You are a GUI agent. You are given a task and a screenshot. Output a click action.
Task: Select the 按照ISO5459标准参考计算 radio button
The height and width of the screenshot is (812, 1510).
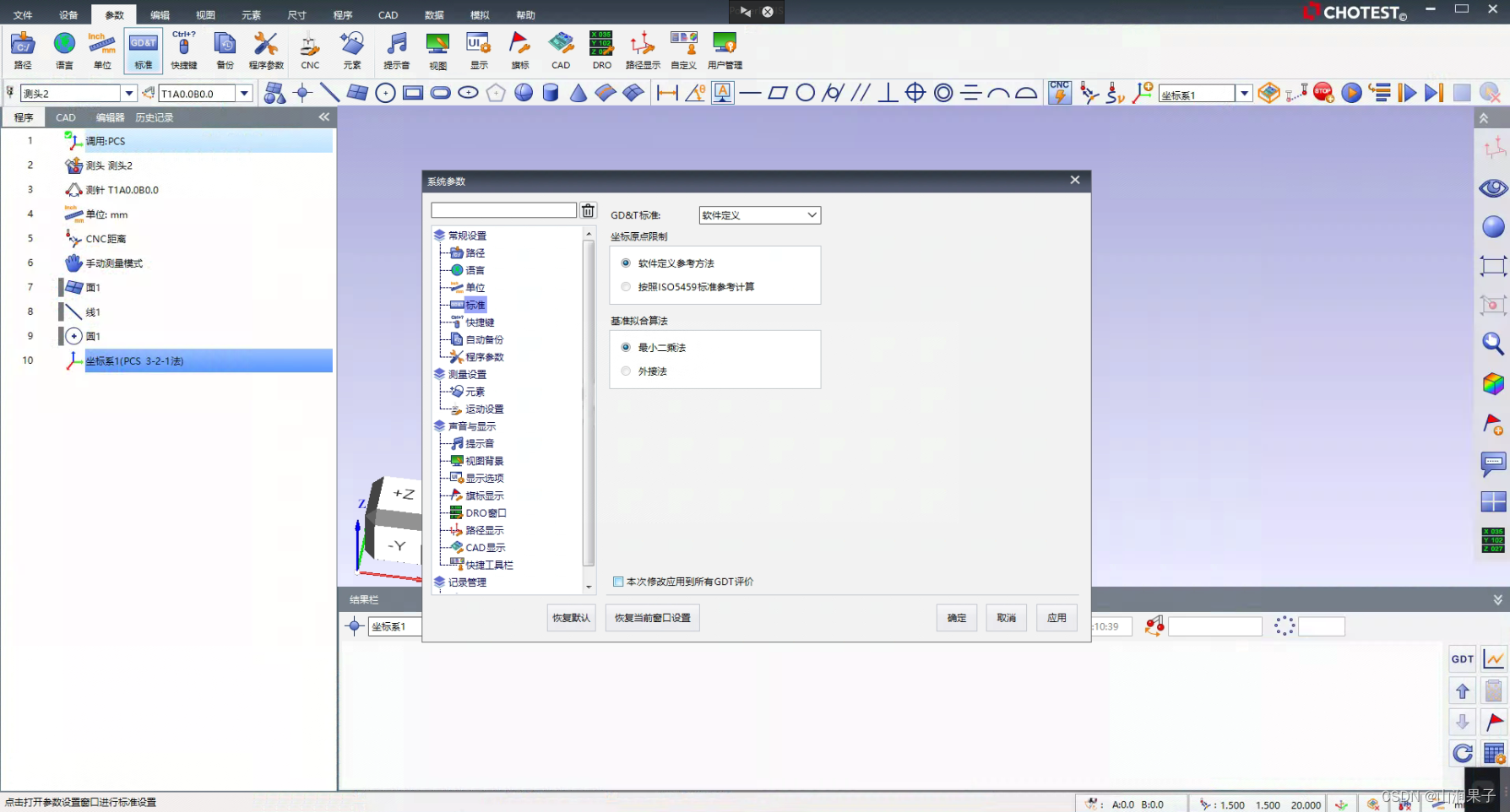tap(626, 287)
